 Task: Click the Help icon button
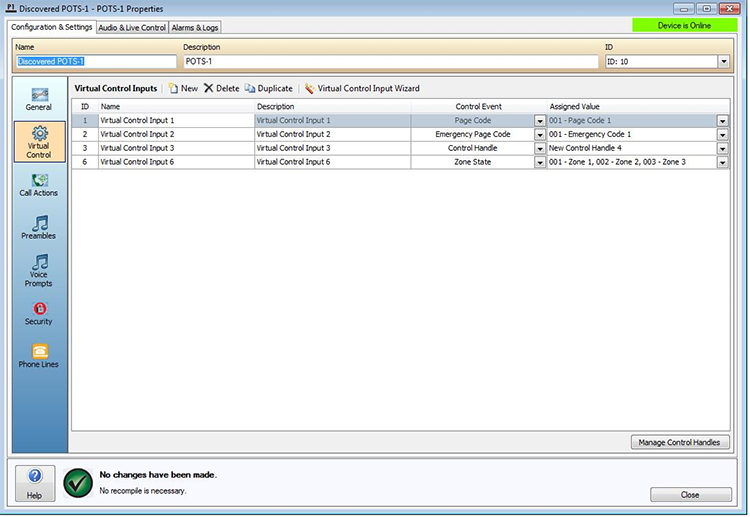[x=34, y=482]
